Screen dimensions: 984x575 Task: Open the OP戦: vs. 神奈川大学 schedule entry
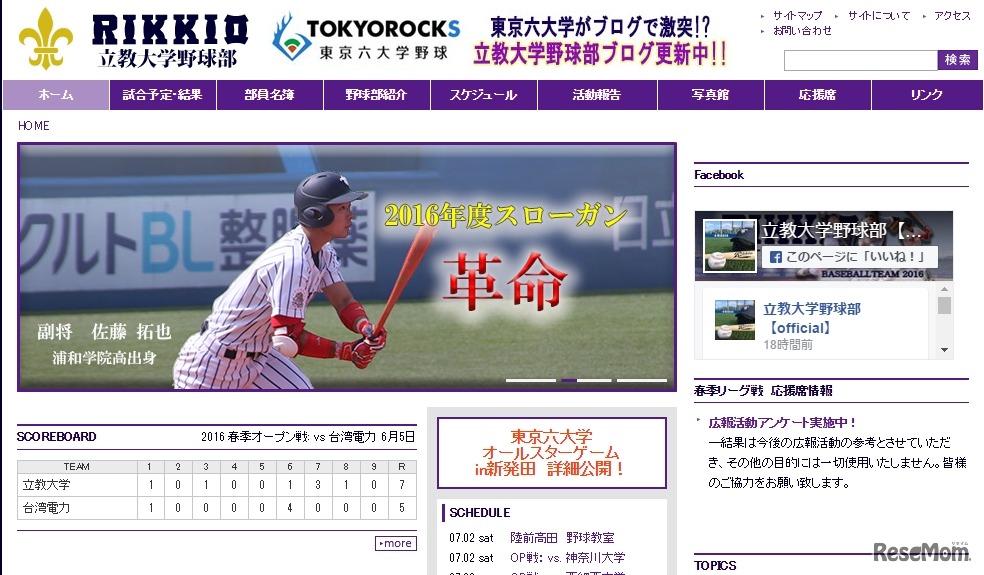pos(567,557)
